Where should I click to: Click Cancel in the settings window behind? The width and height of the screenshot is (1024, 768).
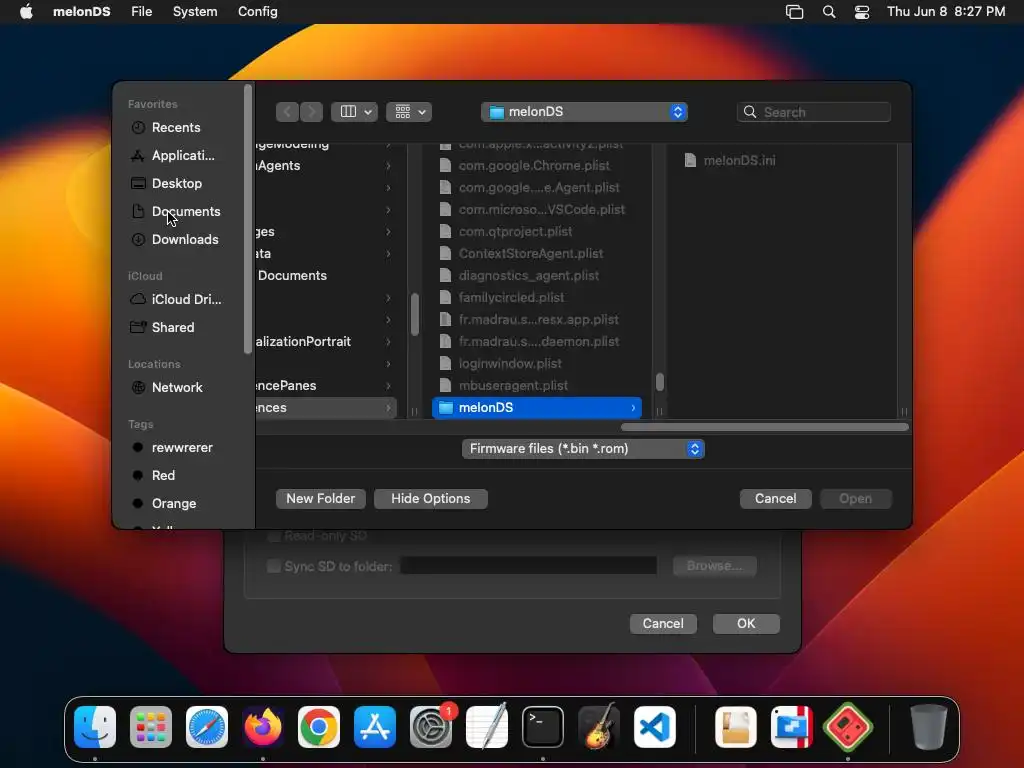point(663,624)
